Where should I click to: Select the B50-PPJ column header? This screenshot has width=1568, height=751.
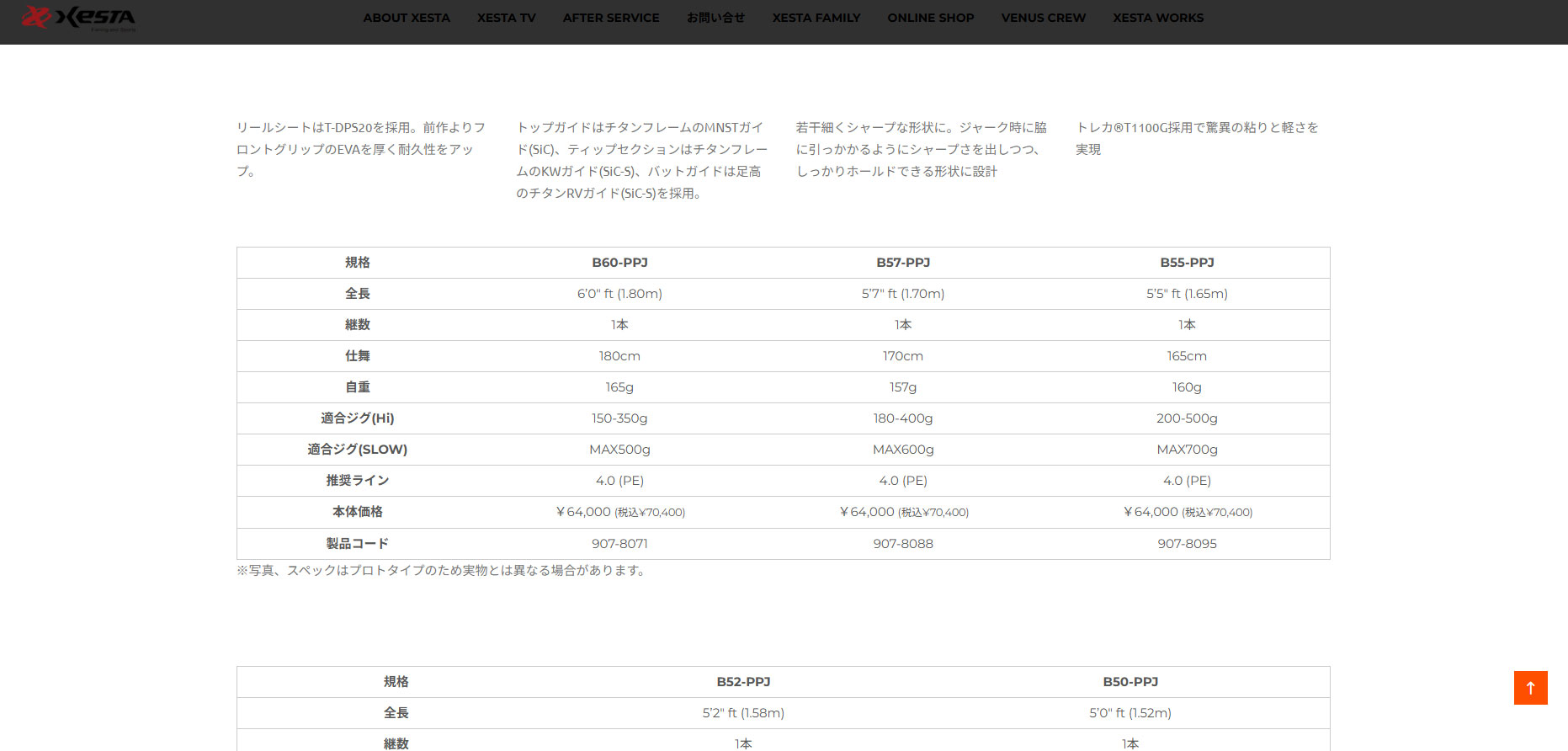1130,682
